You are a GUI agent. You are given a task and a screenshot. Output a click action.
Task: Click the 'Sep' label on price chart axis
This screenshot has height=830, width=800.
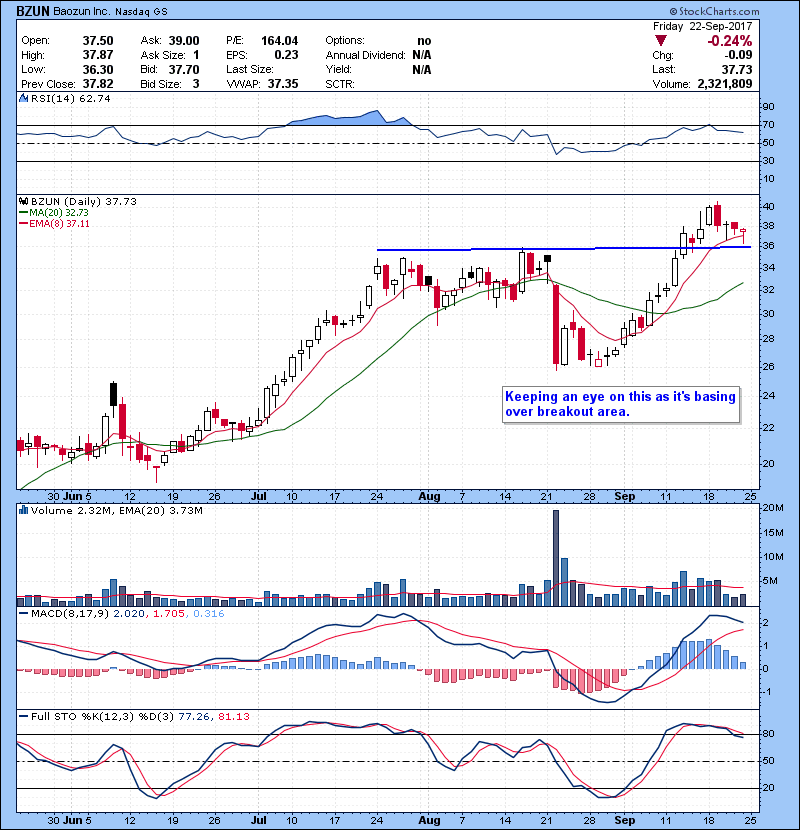pyautogui.click(x=624, y=497)
